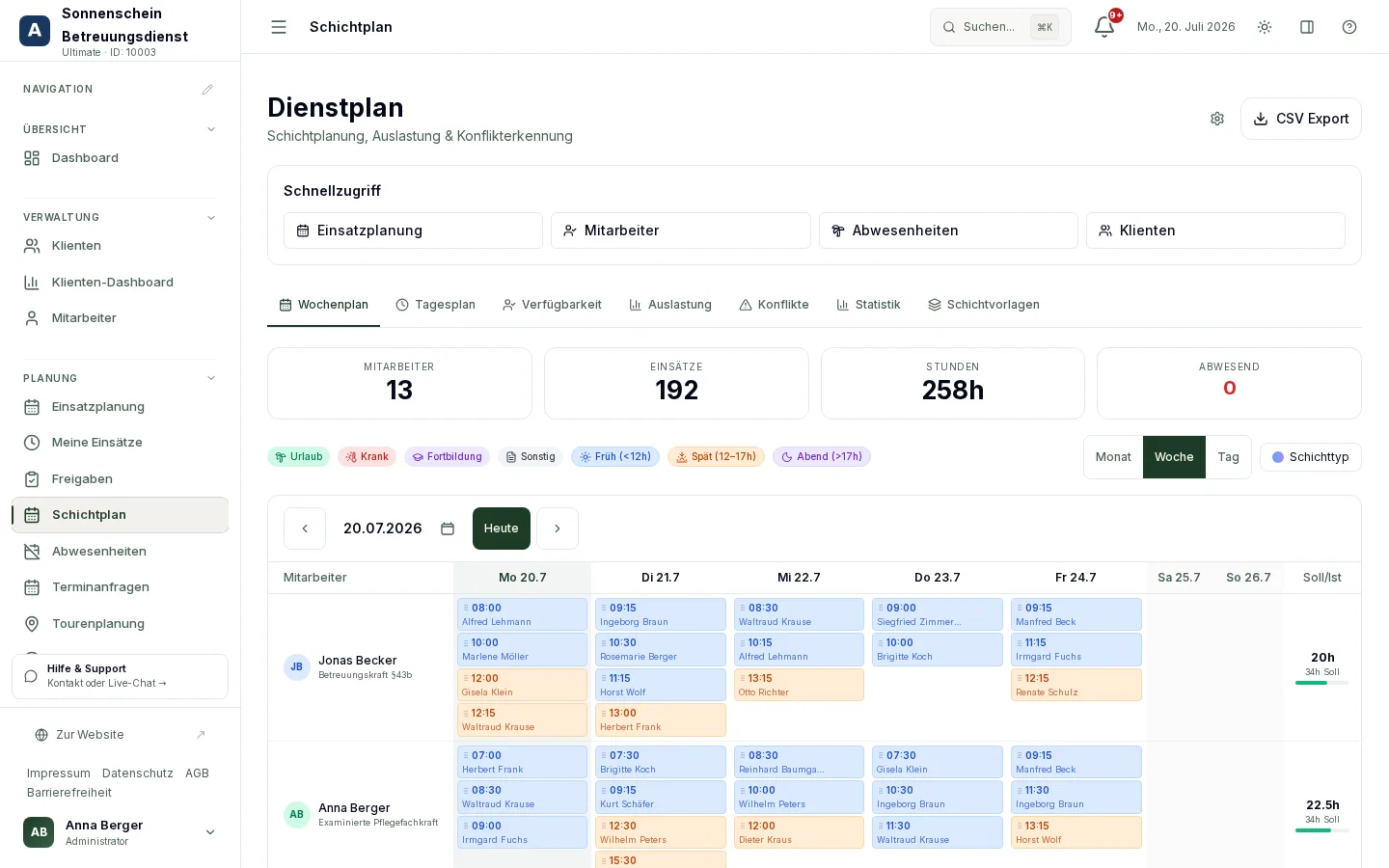Collapse the Planung section
Screen dimensions: 1389x868
click(x=211, y=379)
